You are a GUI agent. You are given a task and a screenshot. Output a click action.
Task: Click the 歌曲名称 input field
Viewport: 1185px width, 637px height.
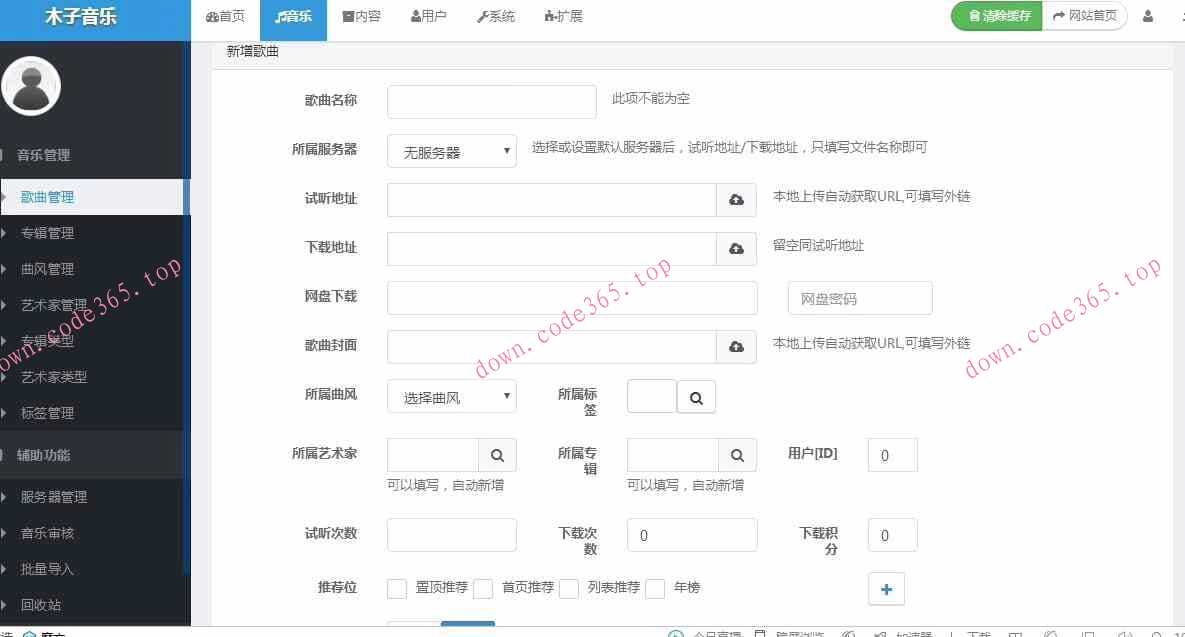[491, 101]
